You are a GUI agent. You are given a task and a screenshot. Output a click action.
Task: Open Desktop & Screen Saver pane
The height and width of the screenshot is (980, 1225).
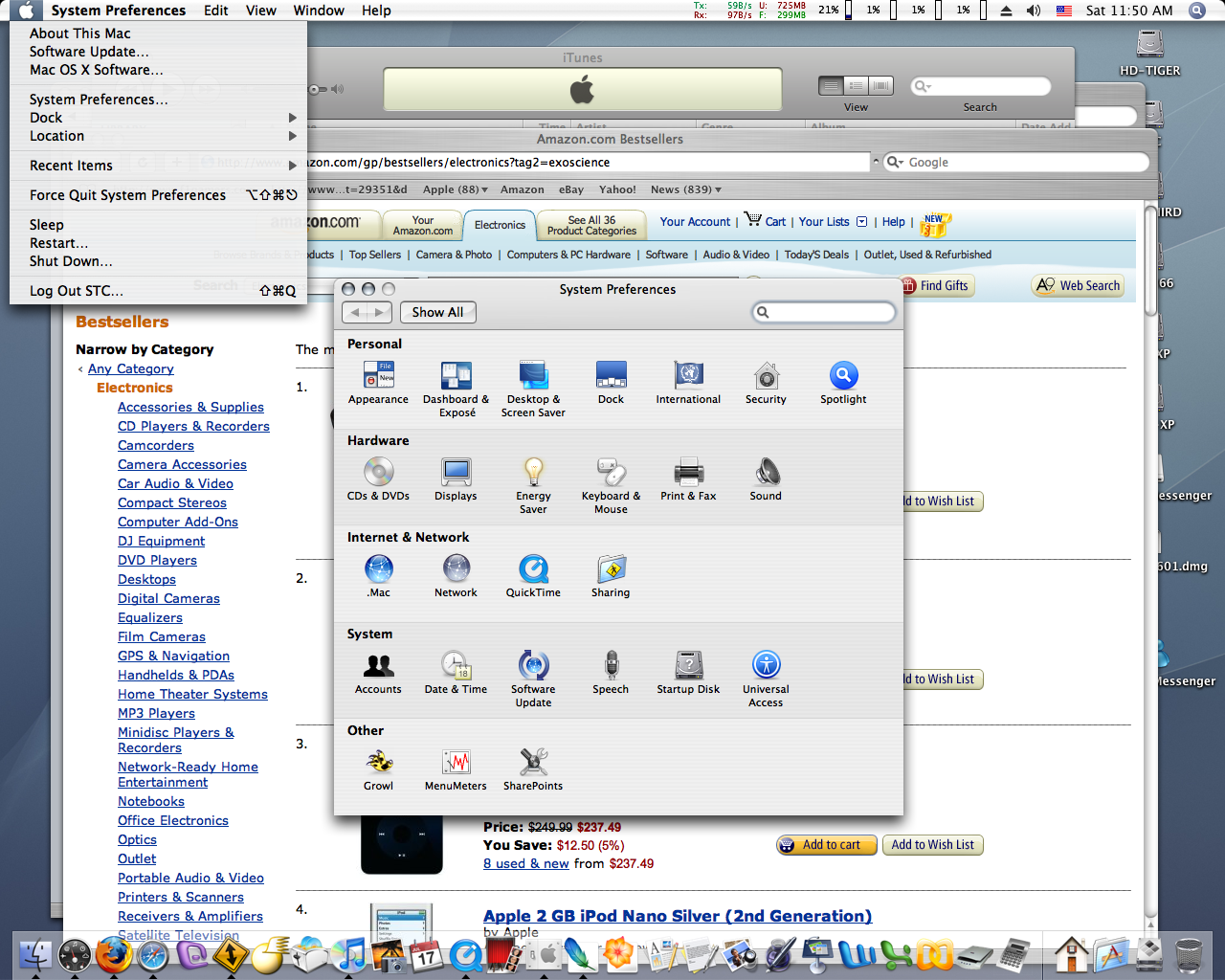[x=533, y=389]
